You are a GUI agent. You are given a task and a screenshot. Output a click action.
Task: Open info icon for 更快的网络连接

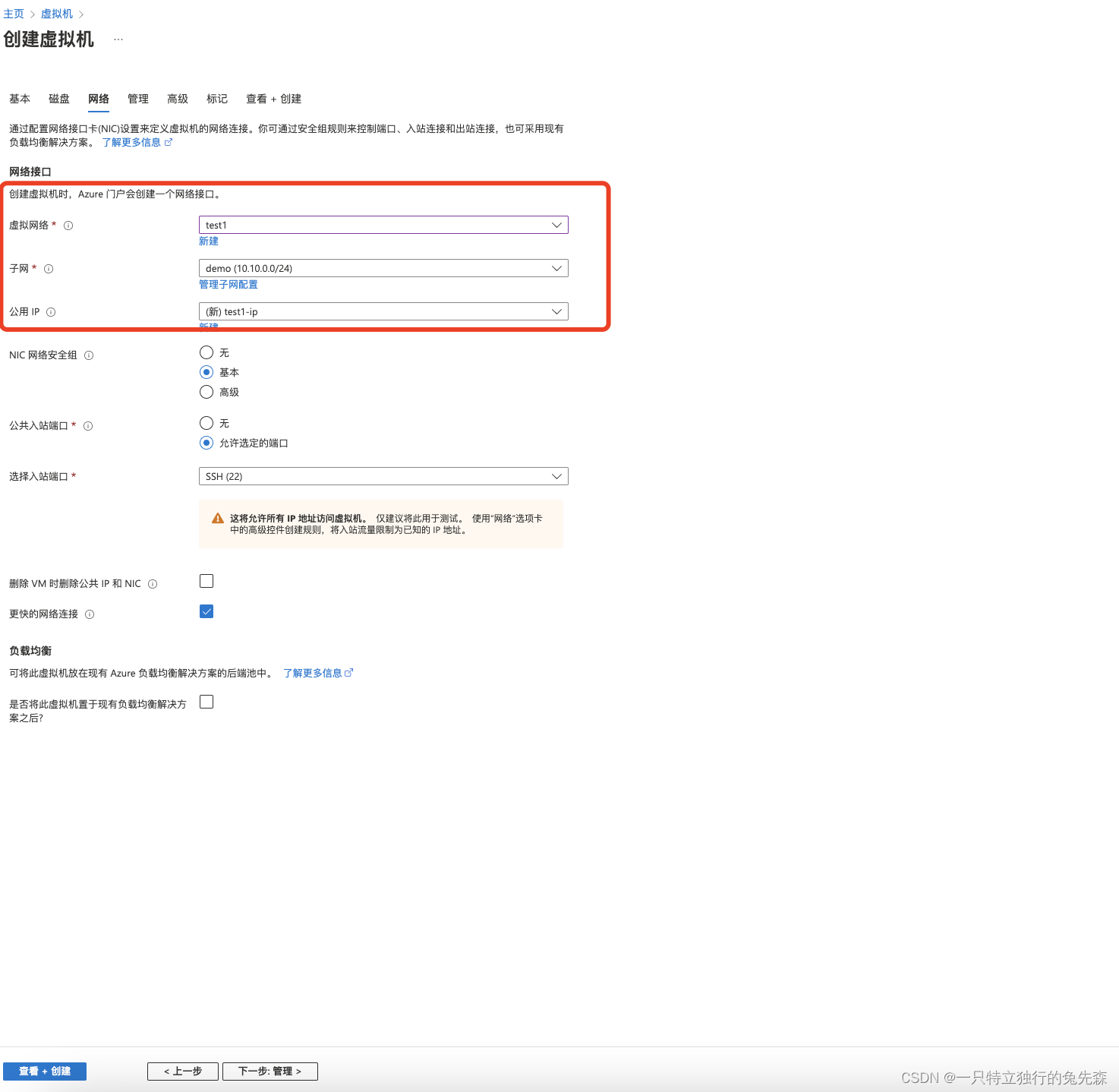click(x=90, y=614)
